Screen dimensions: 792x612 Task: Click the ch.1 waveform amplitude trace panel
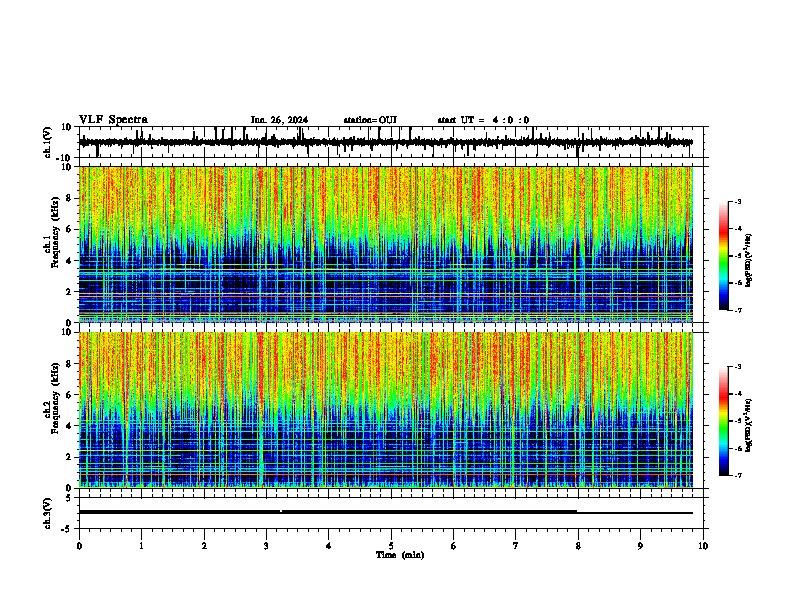click(x=393, y=142)
